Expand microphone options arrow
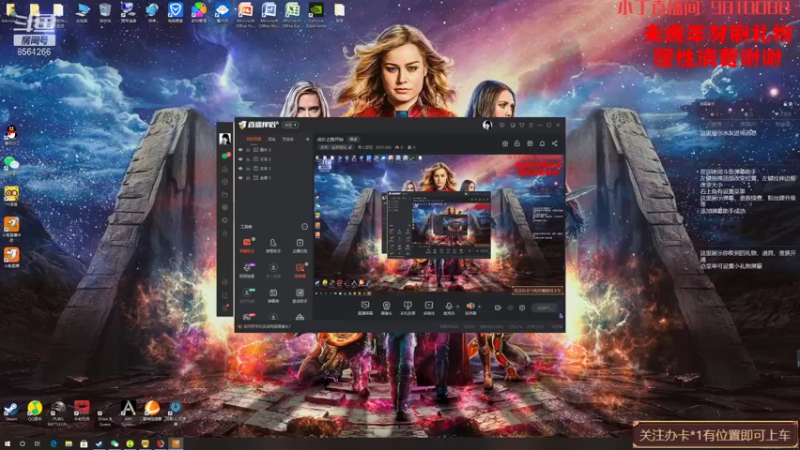The height and width of the screenshot is (450, 800). tap(458, 306)
